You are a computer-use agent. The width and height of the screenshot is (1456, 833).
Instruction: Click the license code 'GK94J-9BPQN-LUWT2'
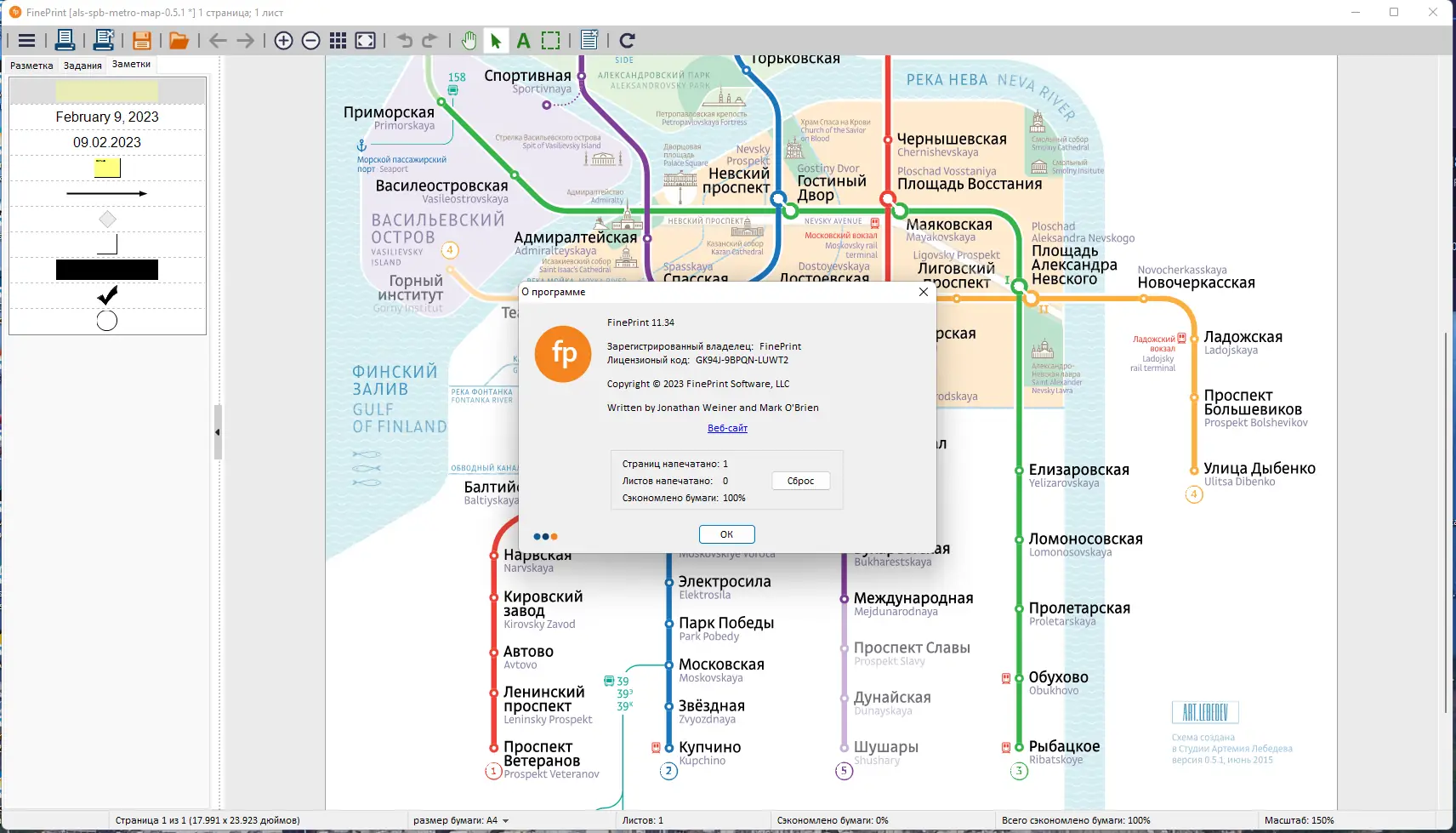point(742,360)
